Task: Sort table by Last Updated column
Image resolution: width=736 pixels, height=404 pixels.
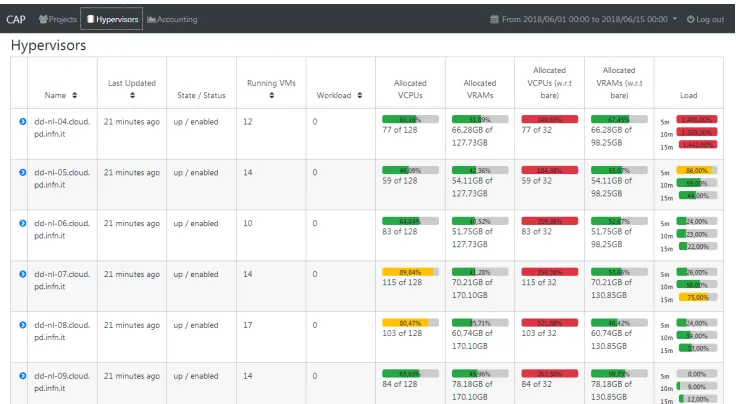Action: (132, 95)
